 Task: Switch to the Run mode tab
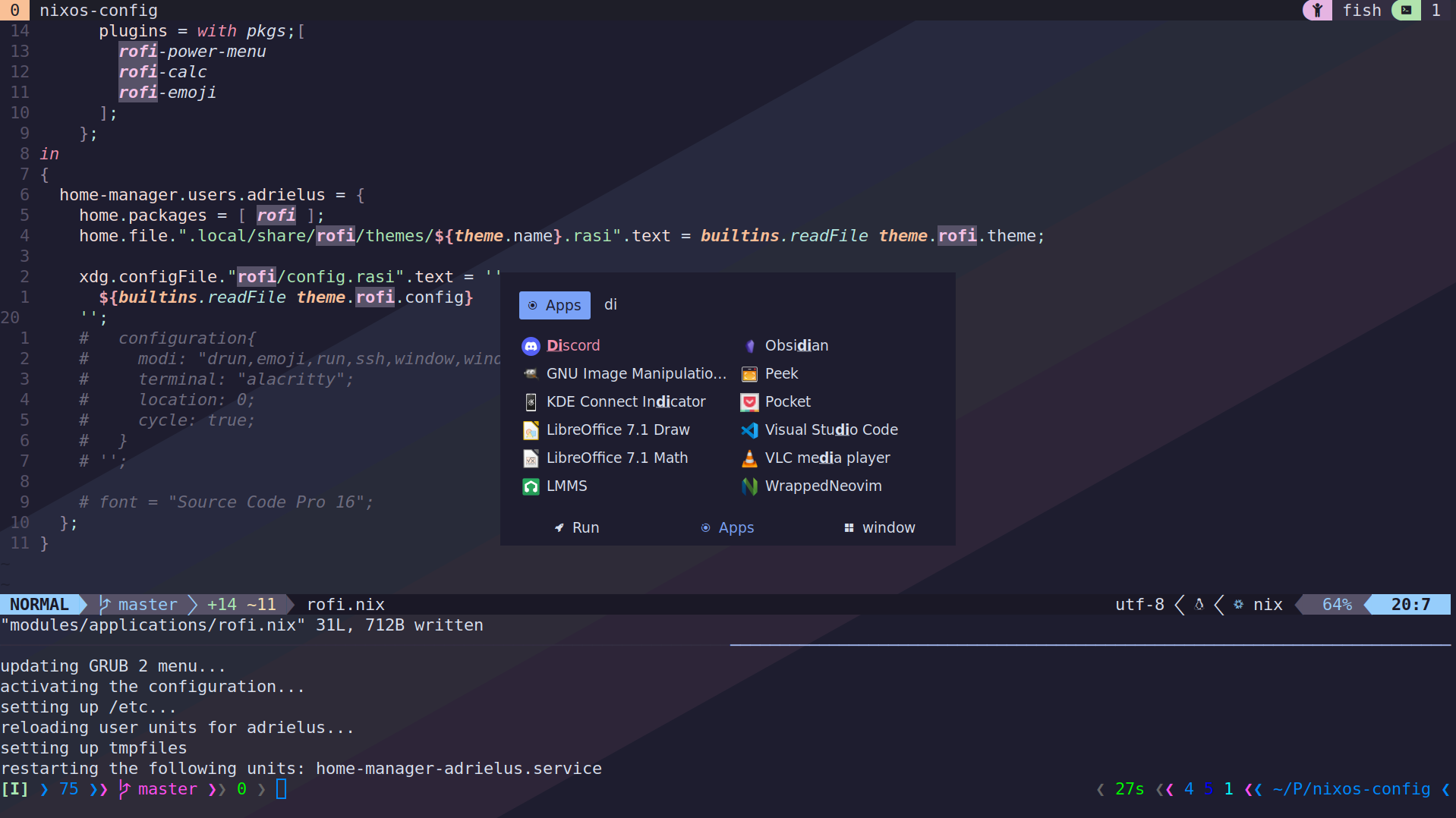[x=576, y=527]
